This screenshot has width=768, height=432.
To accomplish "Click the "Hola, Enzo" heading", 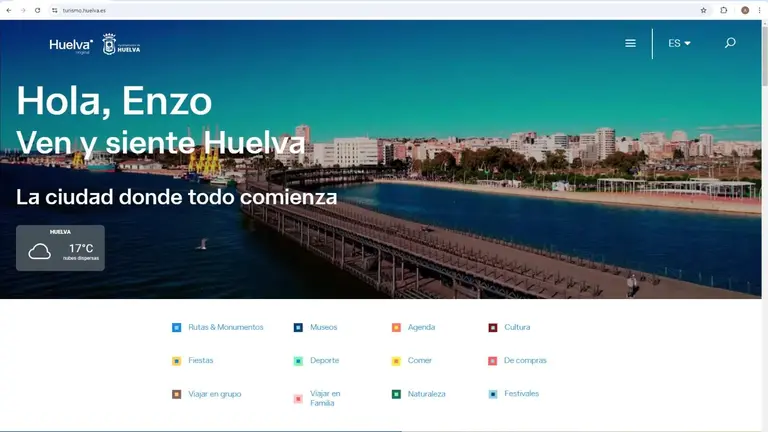I will point(114,101).
